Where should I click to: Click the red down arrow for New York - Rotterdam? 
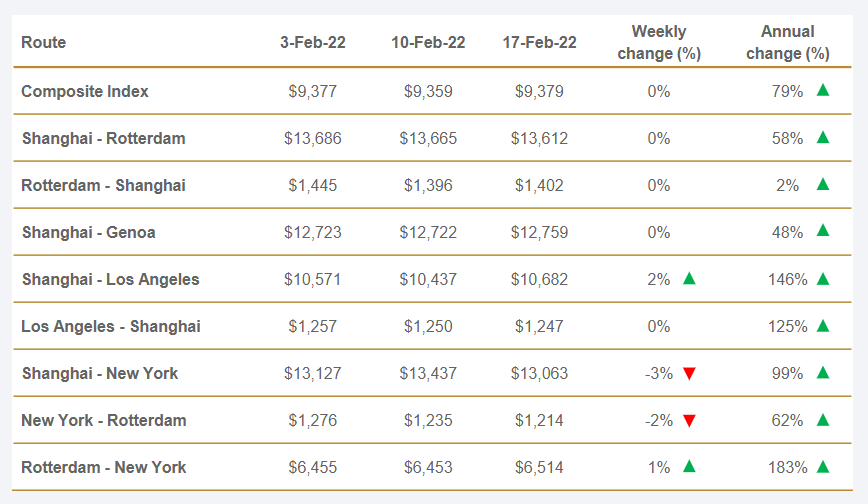pos(689,421)
